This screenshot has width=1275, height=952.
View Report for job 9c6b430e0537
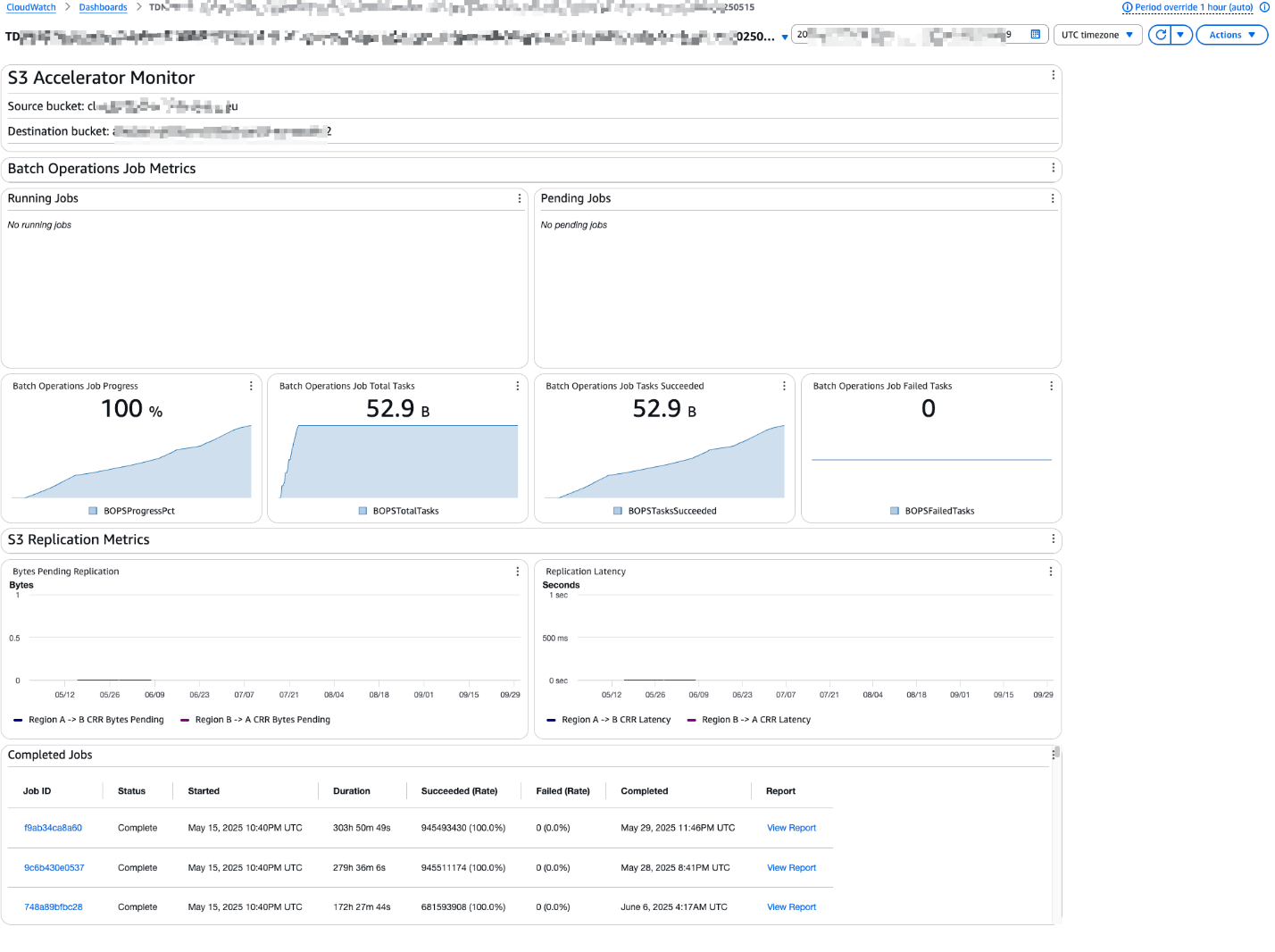coord(791,868)
